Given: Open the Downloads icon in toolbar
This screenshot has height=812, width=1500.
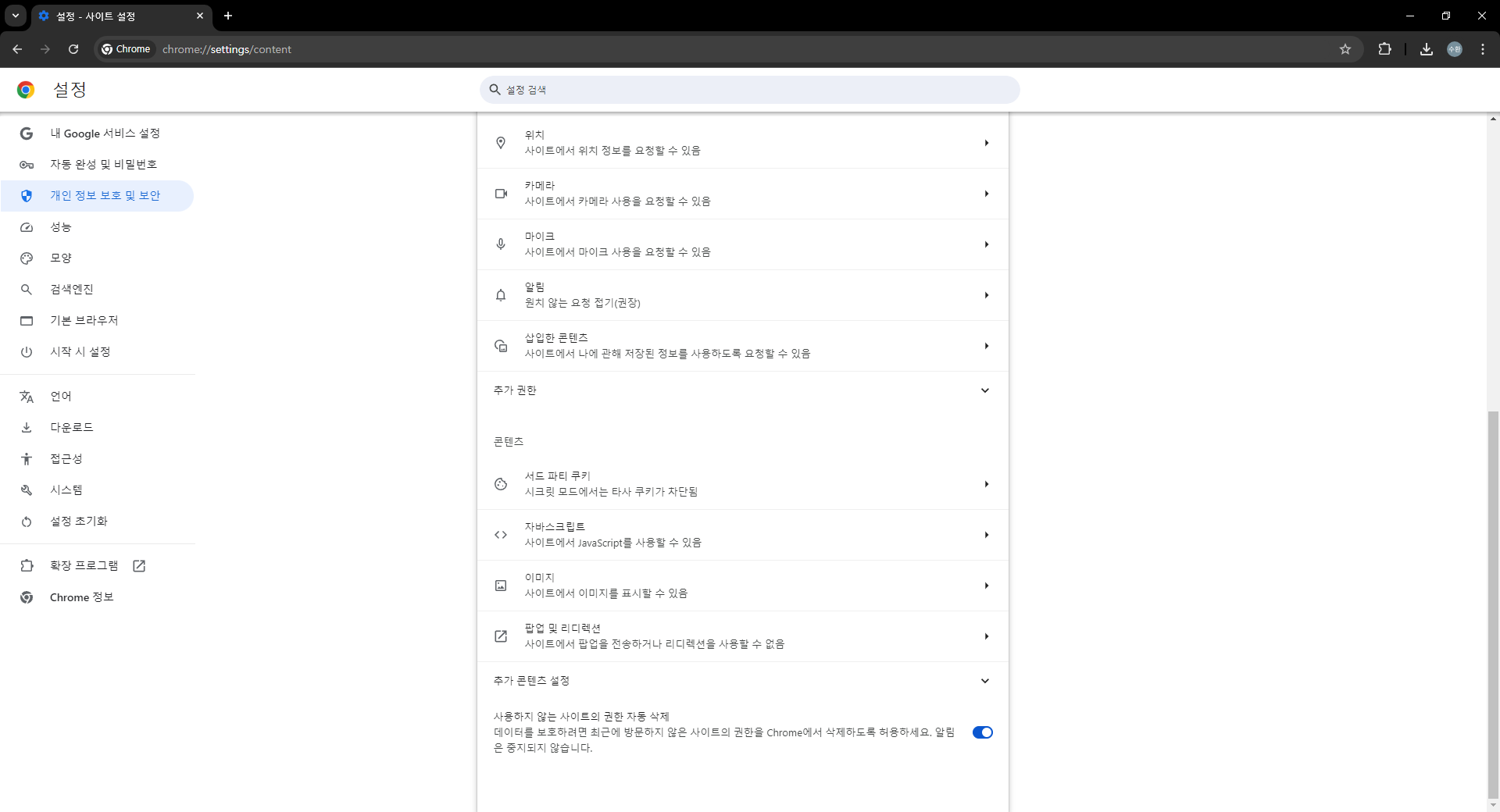Looking at the screenshot, I should click(1426, 49).
